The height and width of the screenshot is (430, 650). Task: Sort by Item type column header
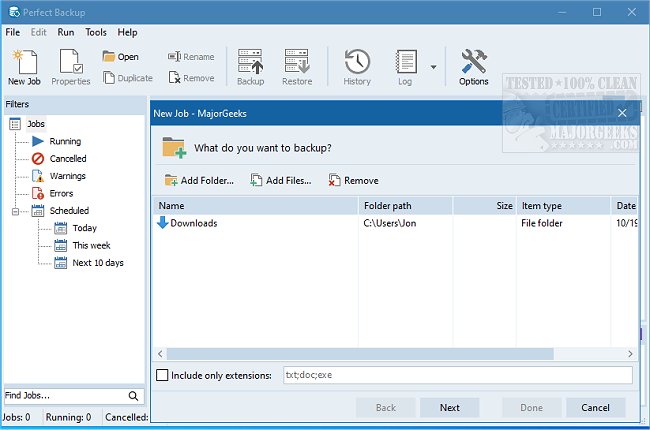click(x=564, y=206)
